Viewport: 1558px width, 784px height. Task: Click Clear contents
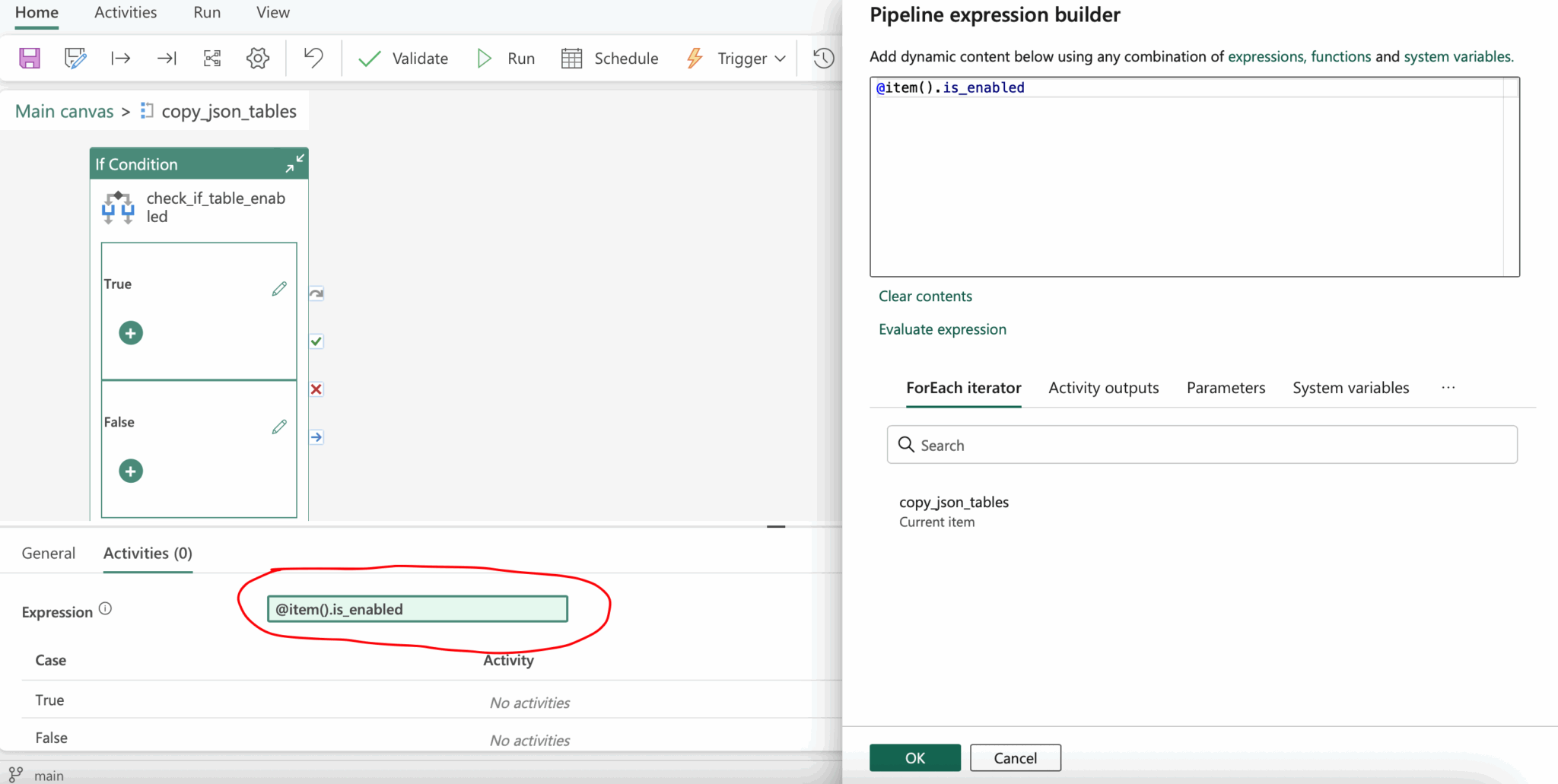[925, 297]
